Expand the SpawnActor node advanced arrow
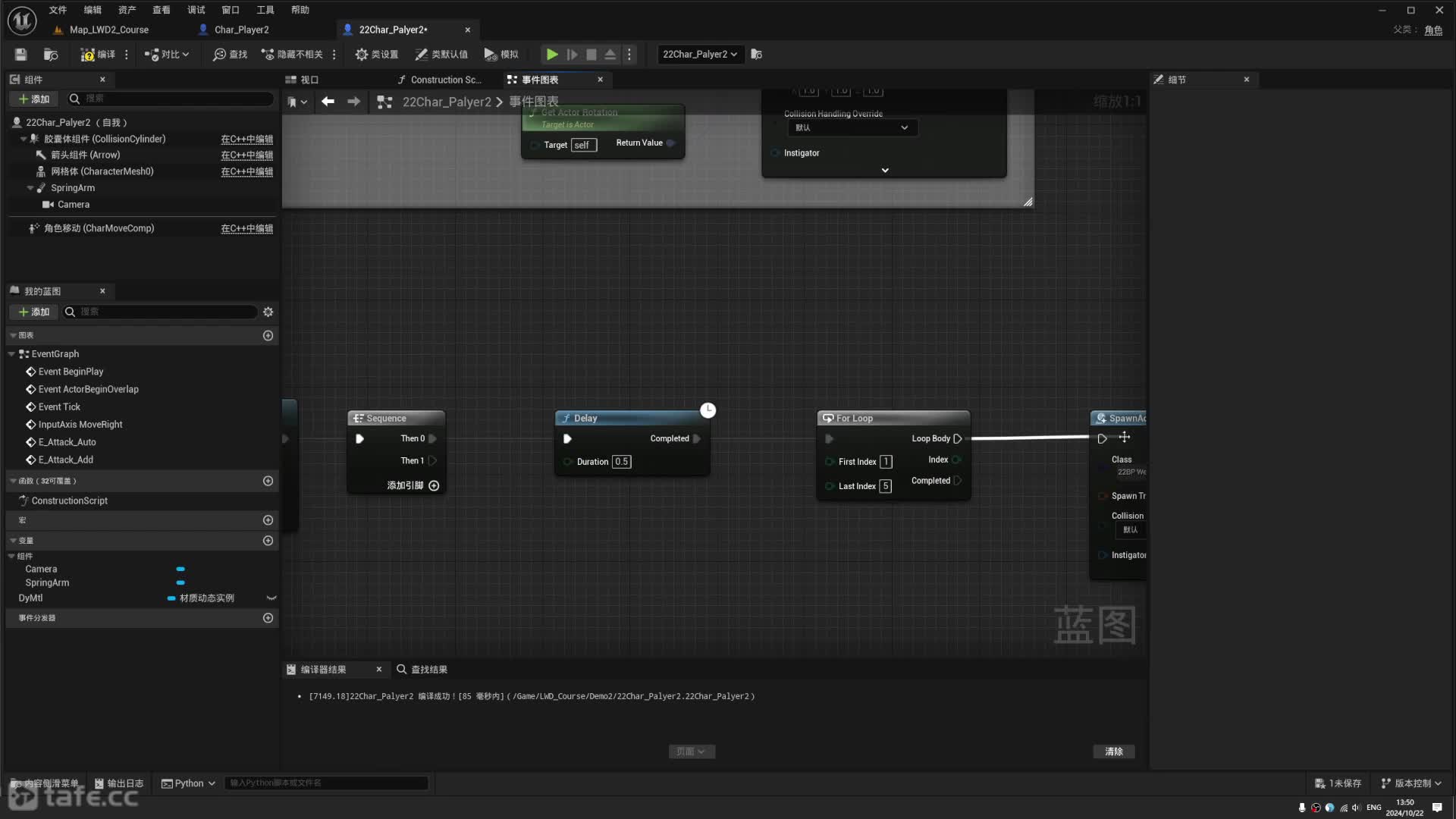 [885, 171]
